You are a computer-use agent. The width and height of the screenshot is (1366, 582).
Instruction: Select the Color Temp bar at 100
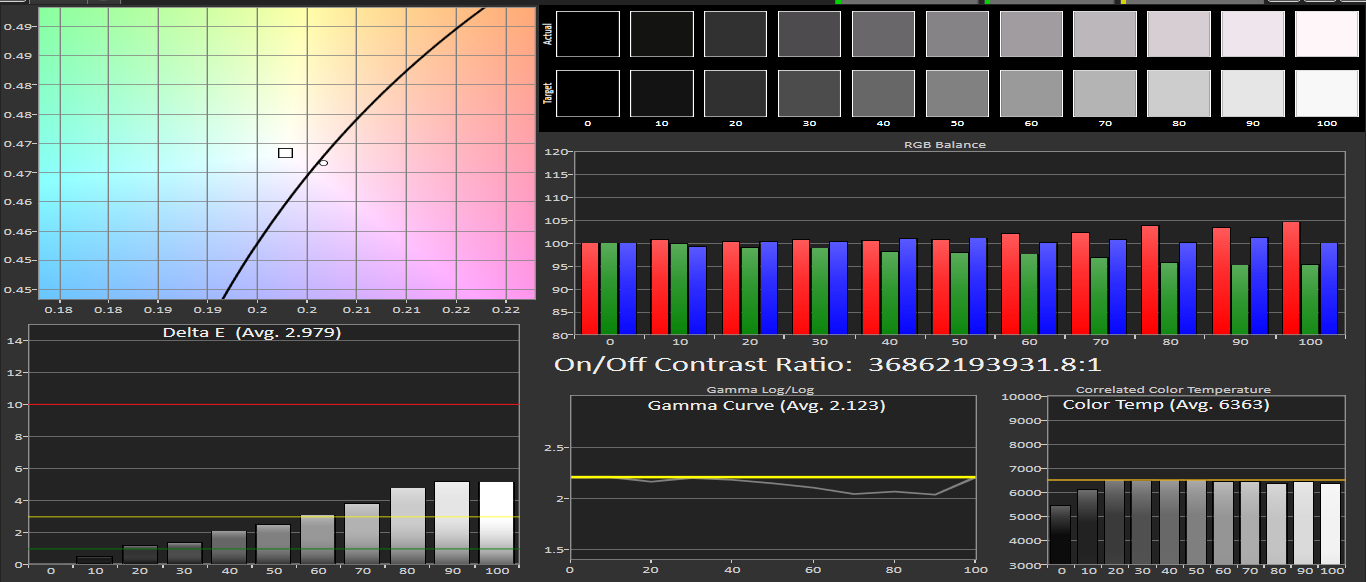point(1329,523)
